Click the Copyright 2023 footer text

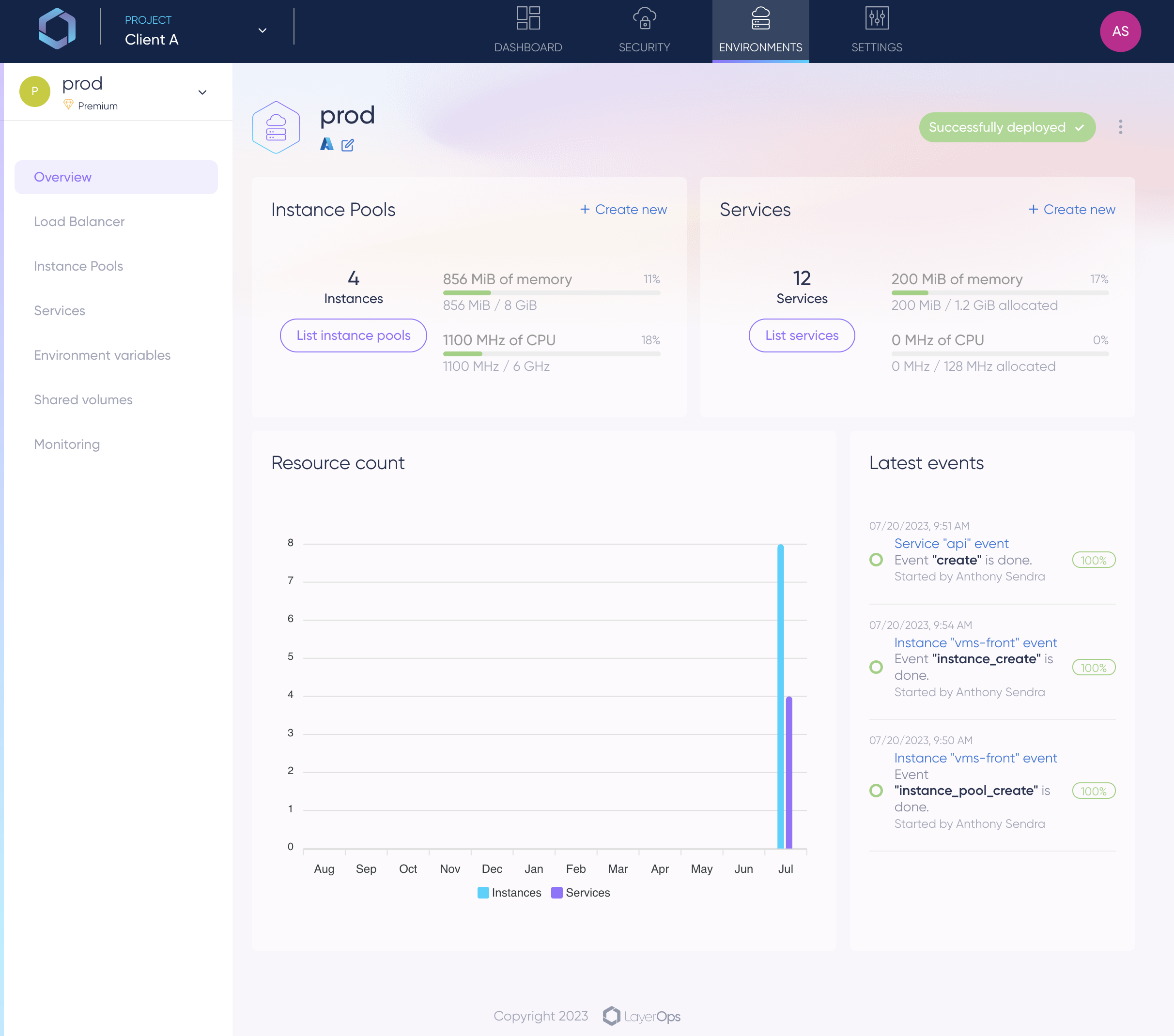pos(541,1016)
